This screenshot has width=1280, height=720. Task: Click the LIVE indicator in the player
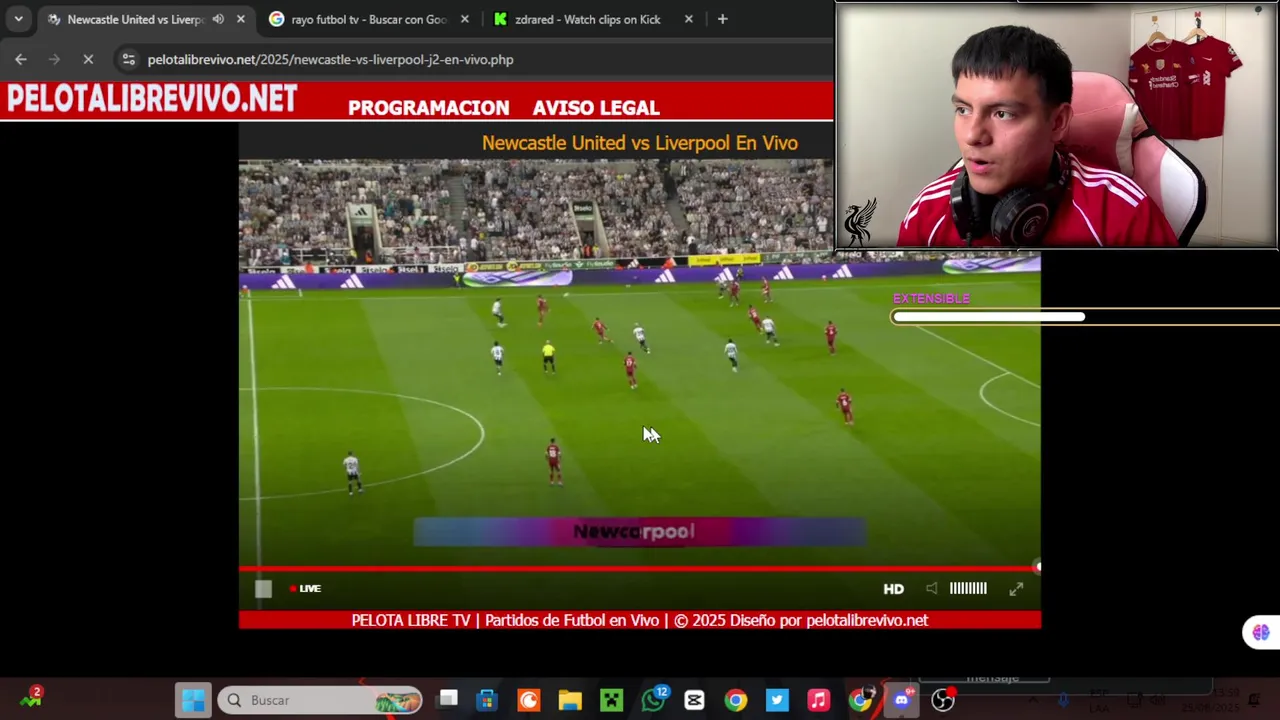click(305, 588)
